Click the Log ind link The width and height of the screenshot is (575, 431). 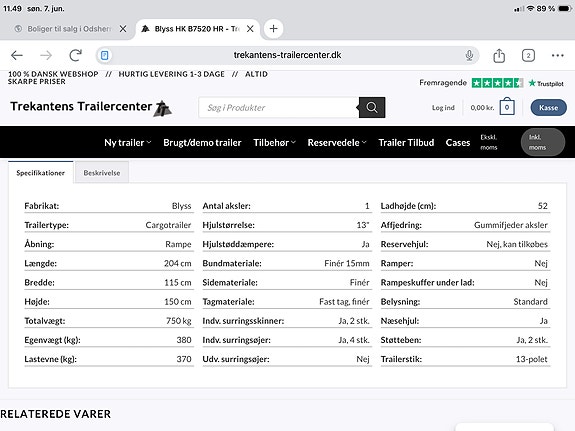click(x=443, y=107)
